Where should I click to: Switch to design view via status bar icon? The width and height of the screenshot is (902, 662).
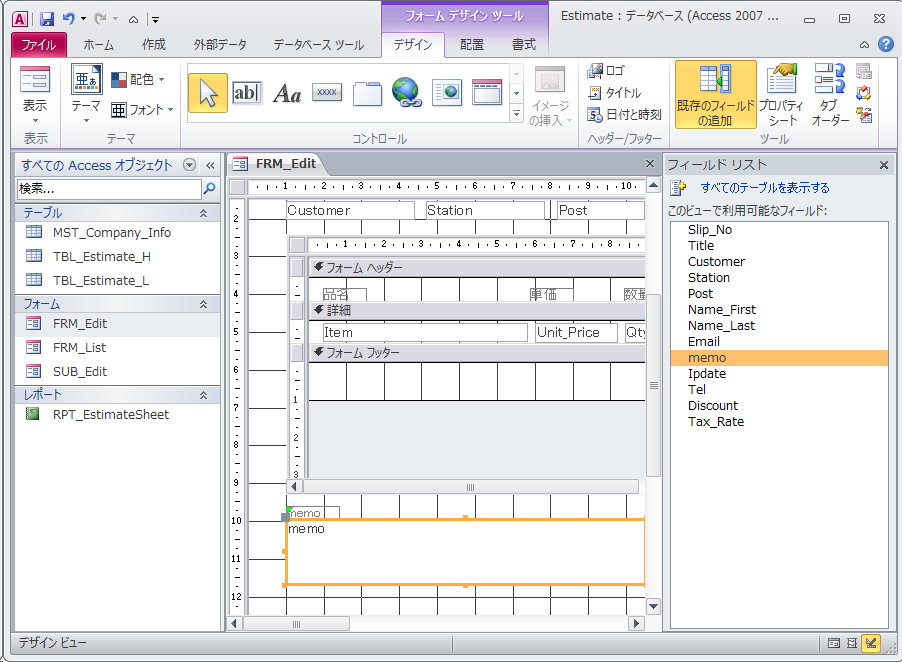[871, 643]
